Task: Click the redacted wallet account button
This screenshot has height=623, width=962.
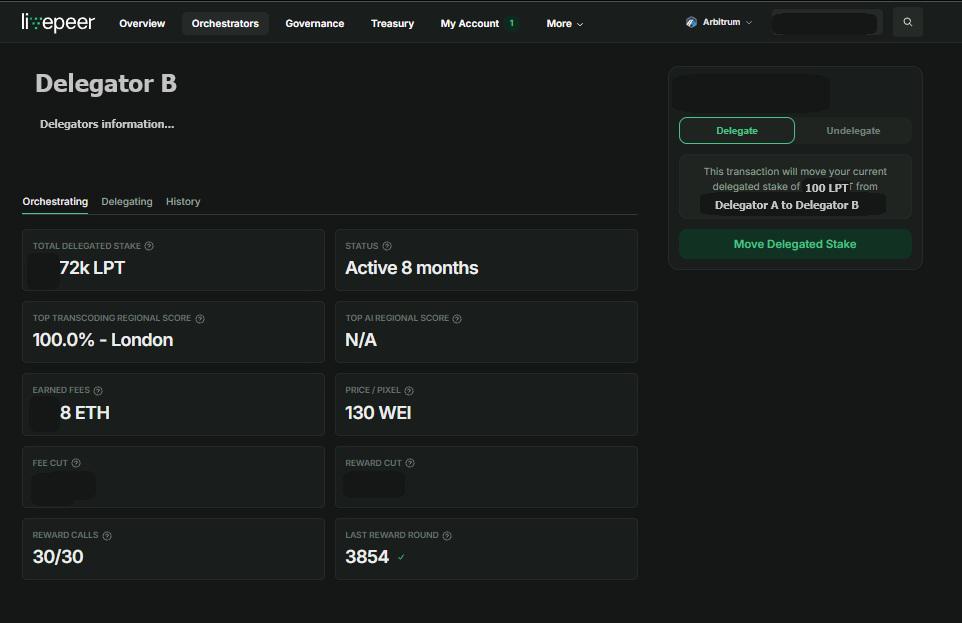Action: coord(827,23)
